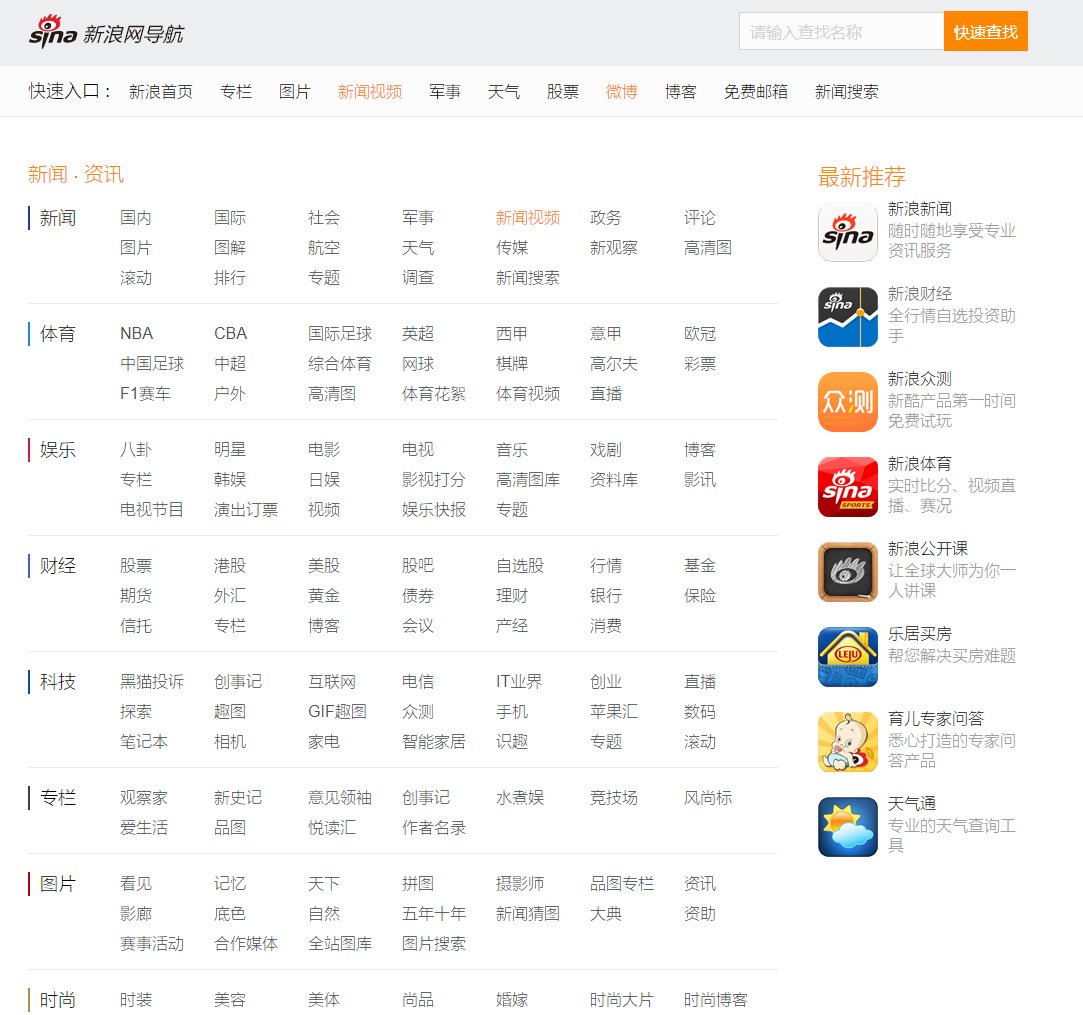Open the 八卦 entertainment link

point(135,450)
